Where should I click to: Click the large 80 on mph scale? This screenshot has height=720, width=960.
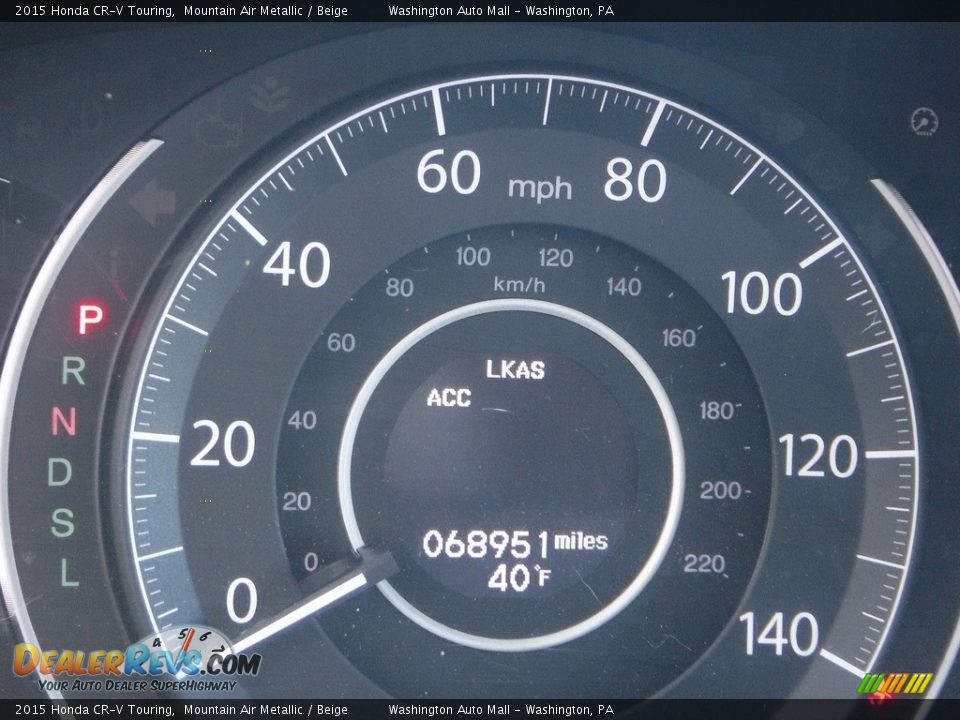click(635, 181)
